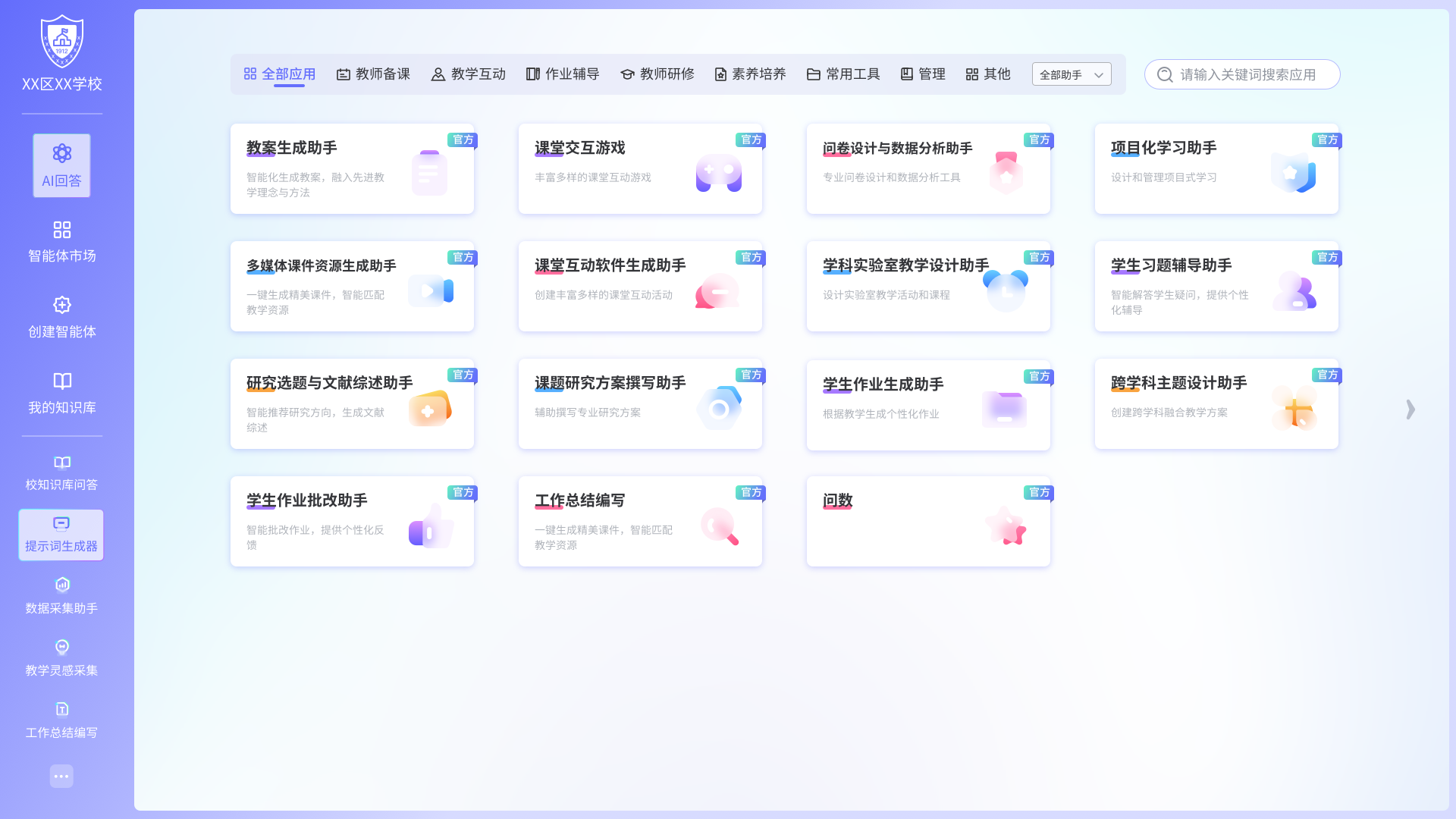The image size is (1456, 819).
Task: Open 校知识库问答 sidebar icon
Action: pyautogui.click(x=62, y=463)
